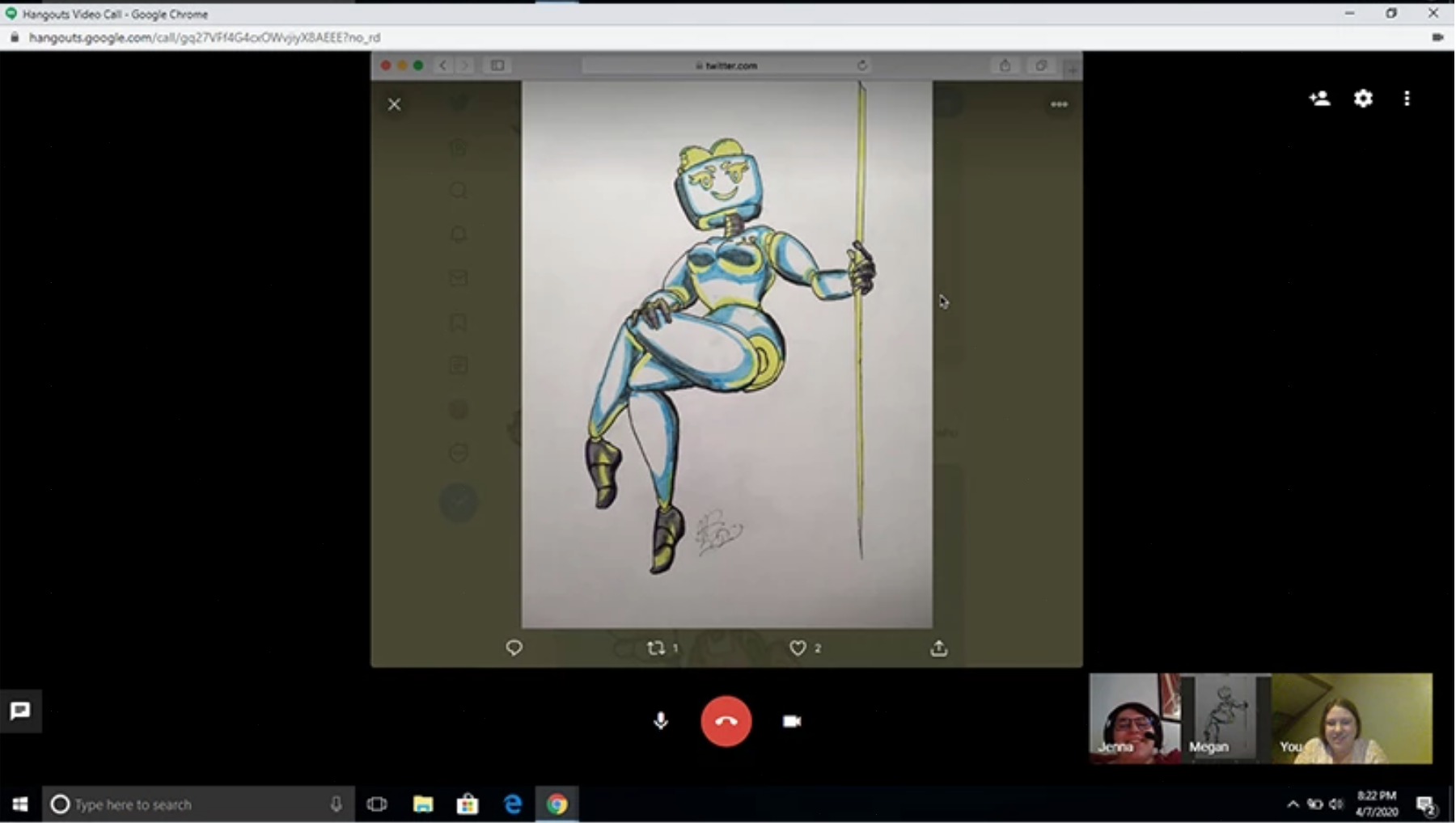Activate voice search microphone in the taskbar

tap(336, 804)
